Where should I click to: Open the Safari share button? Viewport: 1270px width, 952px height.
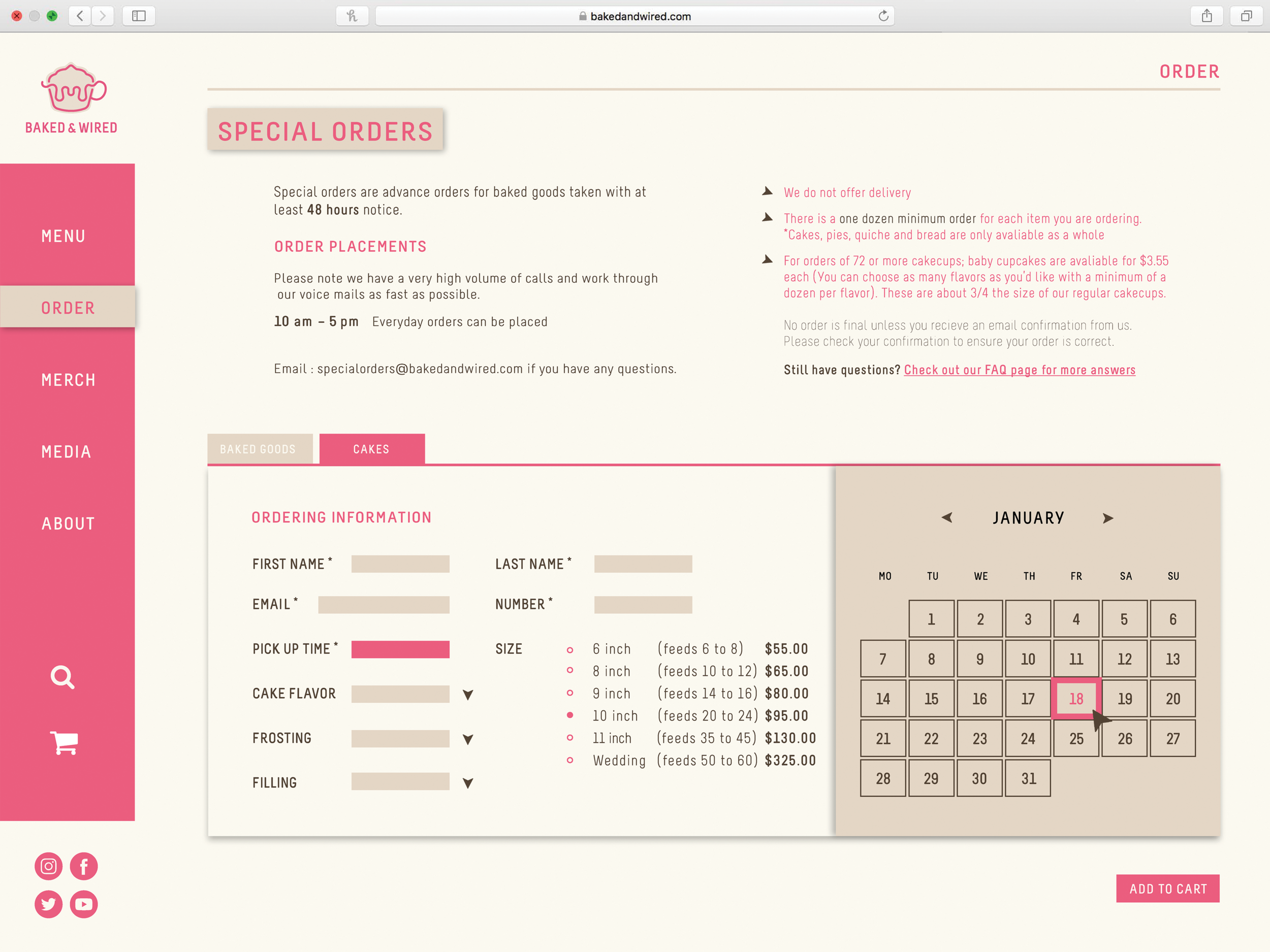pyautogui.click(x=1207, y=16)
